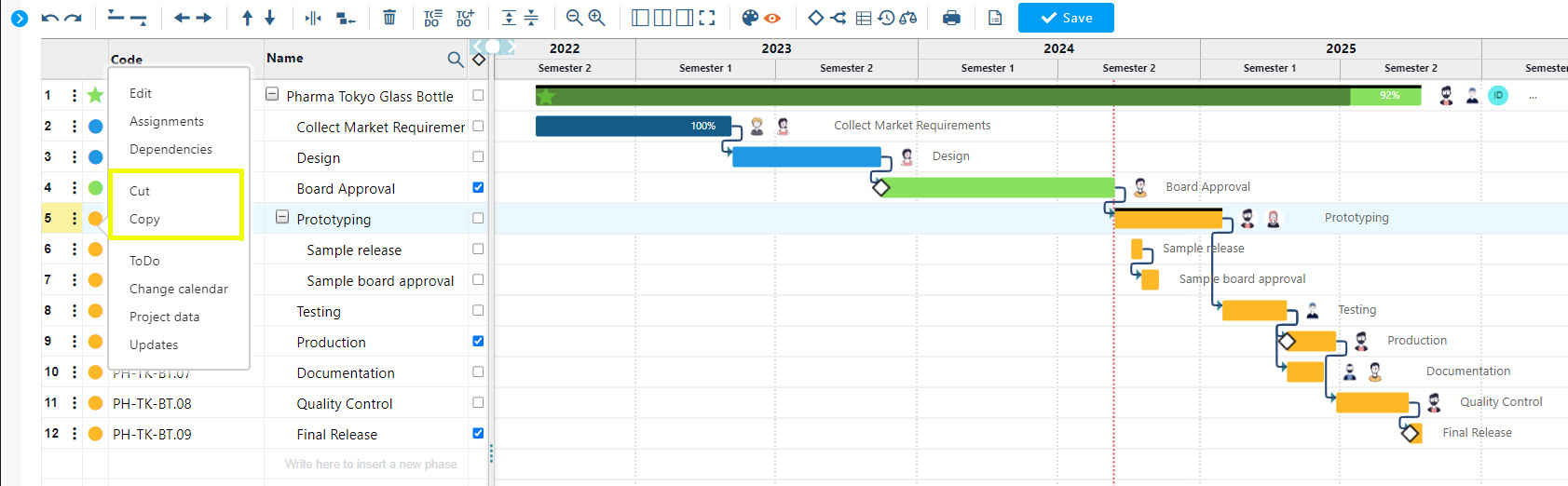Enter full screen mode
The width and height of the screenshot is (1568, 486).
tap(707, 18)
